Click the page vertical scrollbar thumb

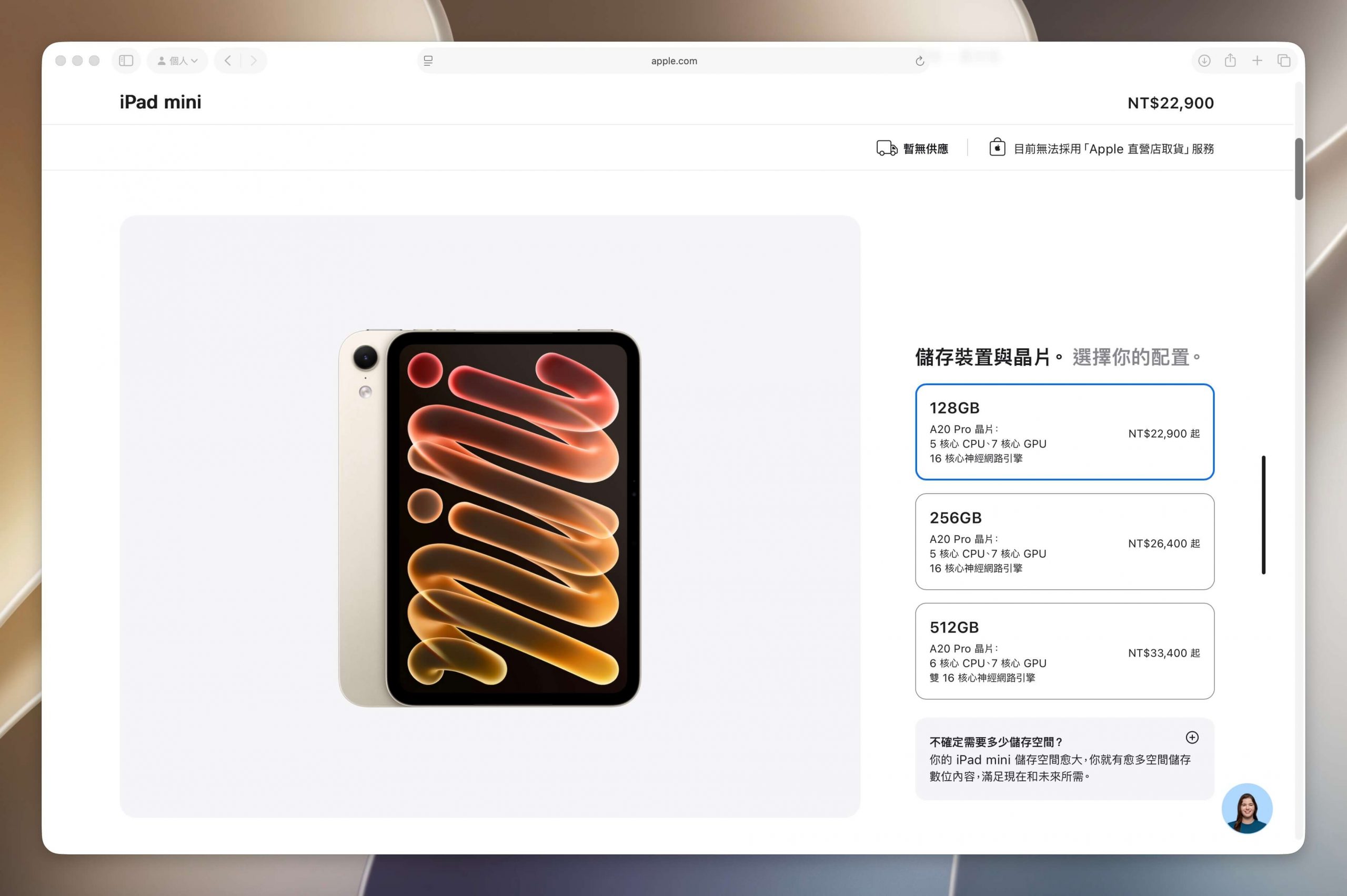1299,169
